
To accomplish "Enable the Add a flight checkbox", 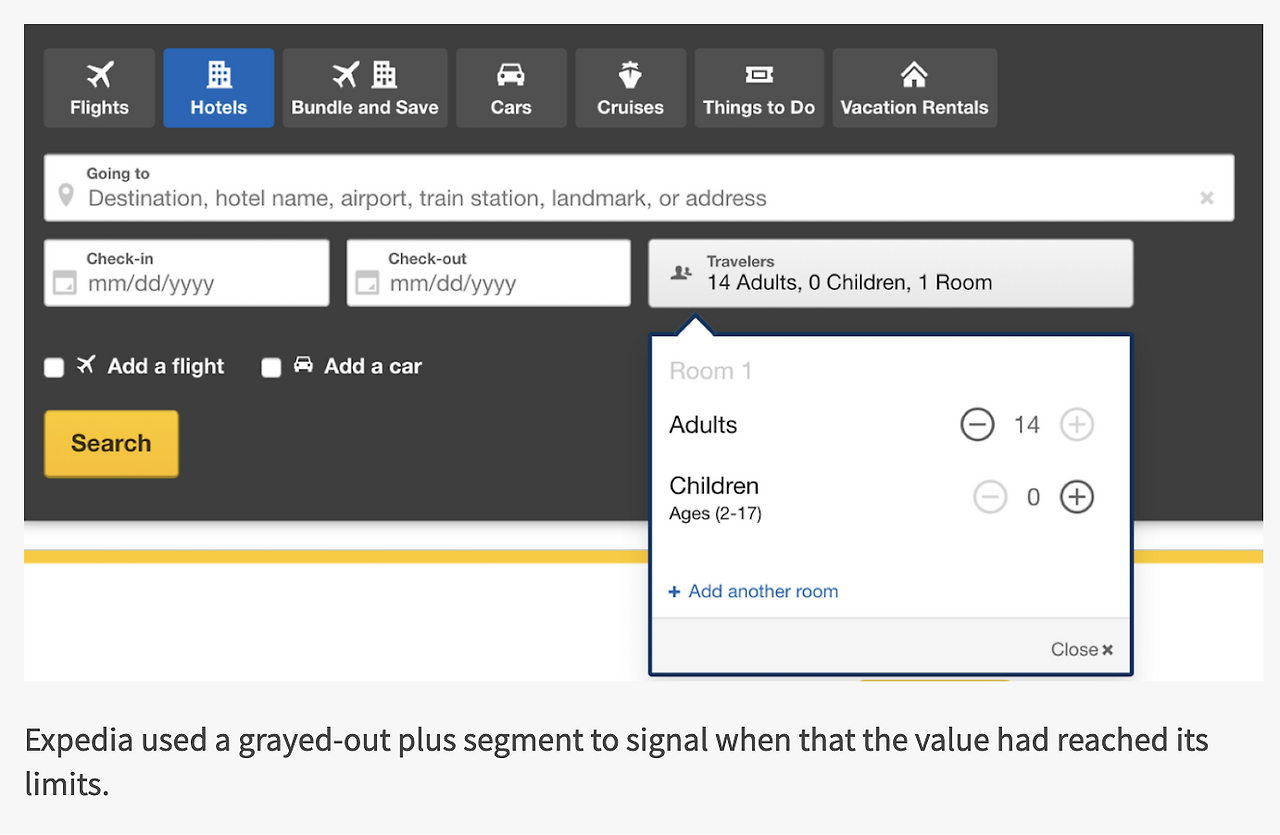I will point(54,368).
